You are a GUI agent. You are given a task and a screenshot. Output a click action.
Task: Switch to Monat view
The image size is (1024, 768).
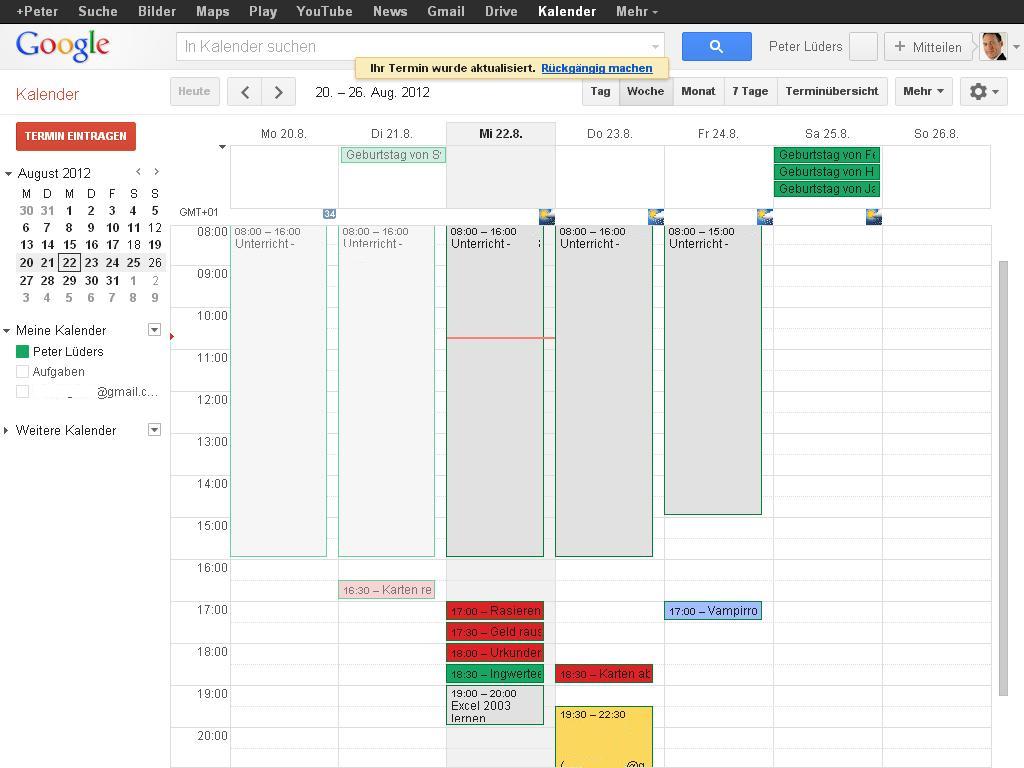[x=698, y=91]
